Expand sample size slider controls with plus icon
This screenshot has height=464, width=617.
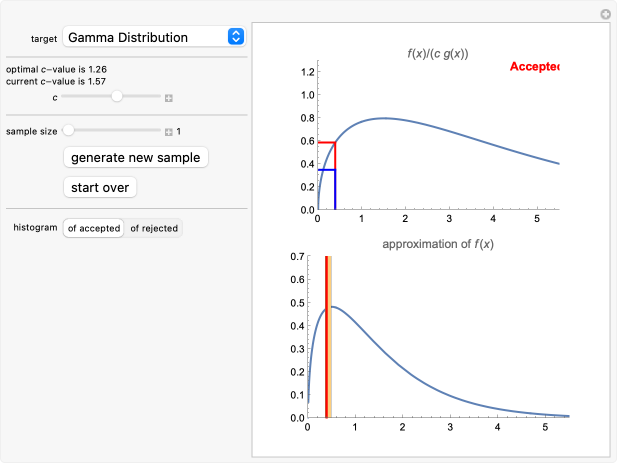click(169, 131)
